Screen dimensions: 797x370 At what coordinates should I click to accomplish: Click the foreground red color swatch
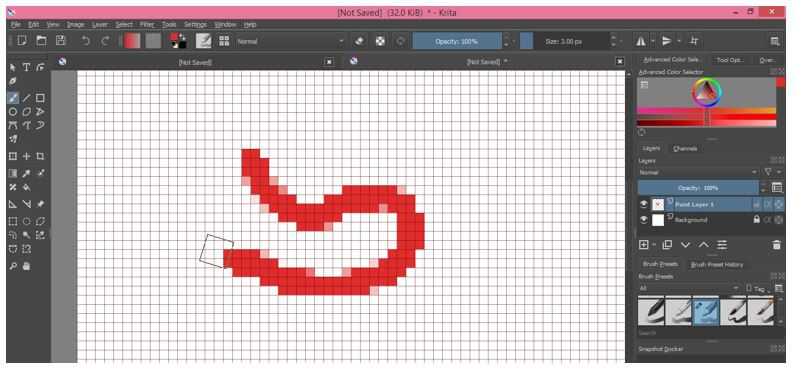(174, 37)
